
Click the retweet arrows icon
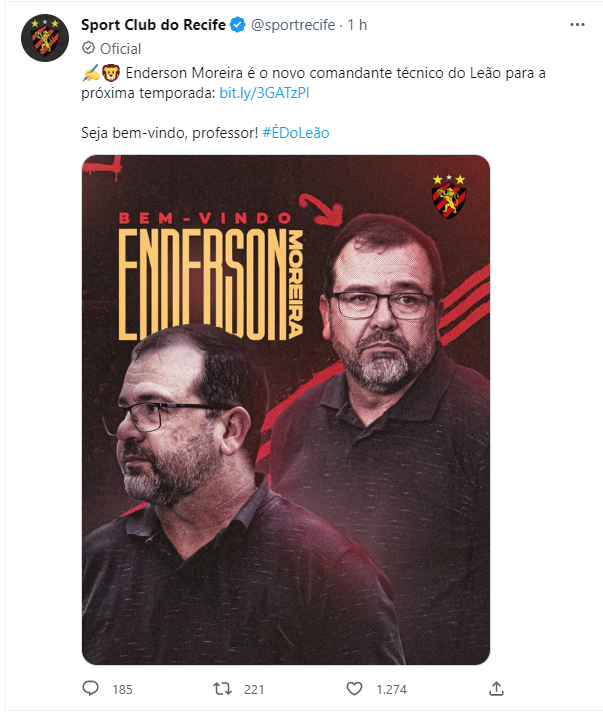[222, 689]
